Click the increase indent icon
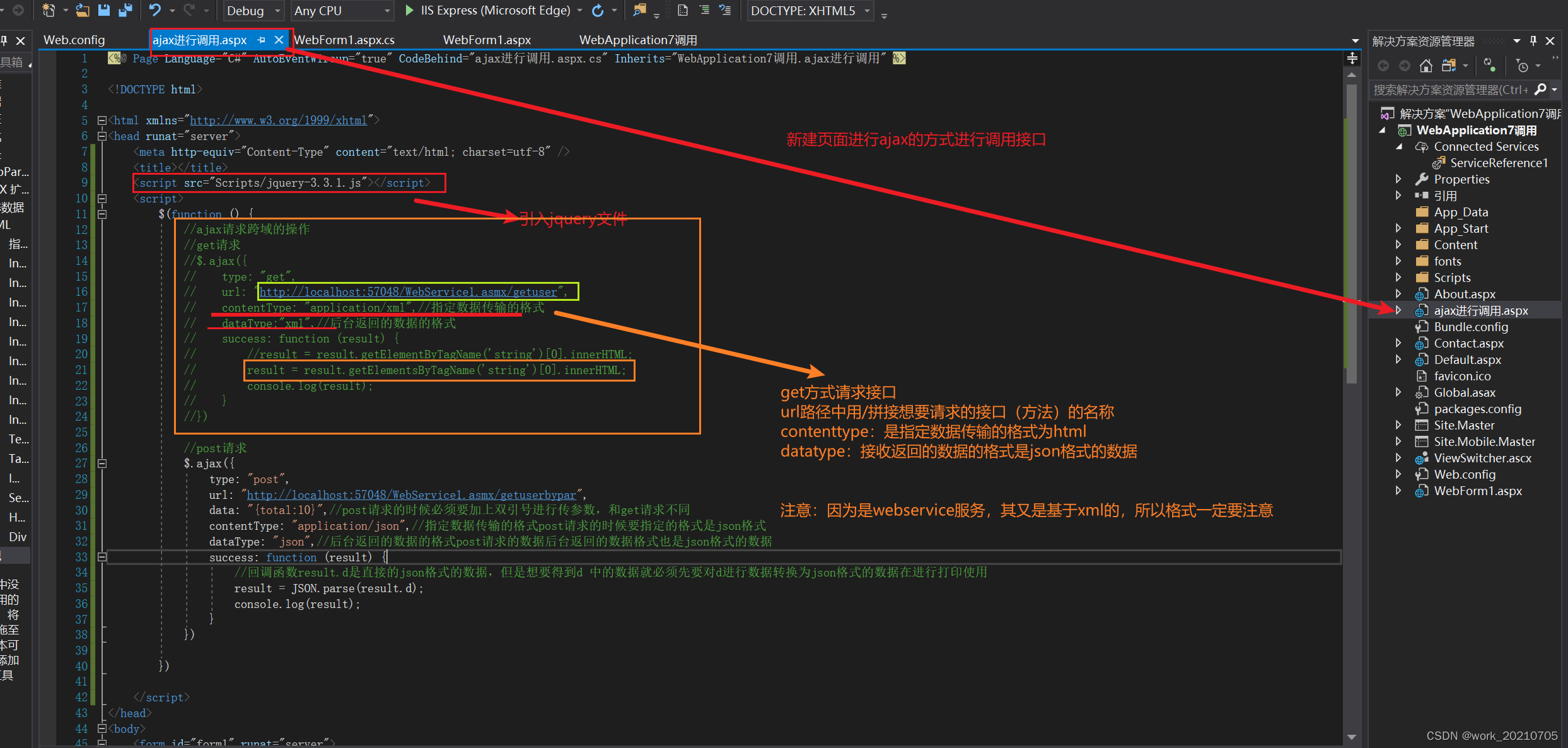Image resolution: width=1568 pixels, height=748 pixels. click(704, 10)
